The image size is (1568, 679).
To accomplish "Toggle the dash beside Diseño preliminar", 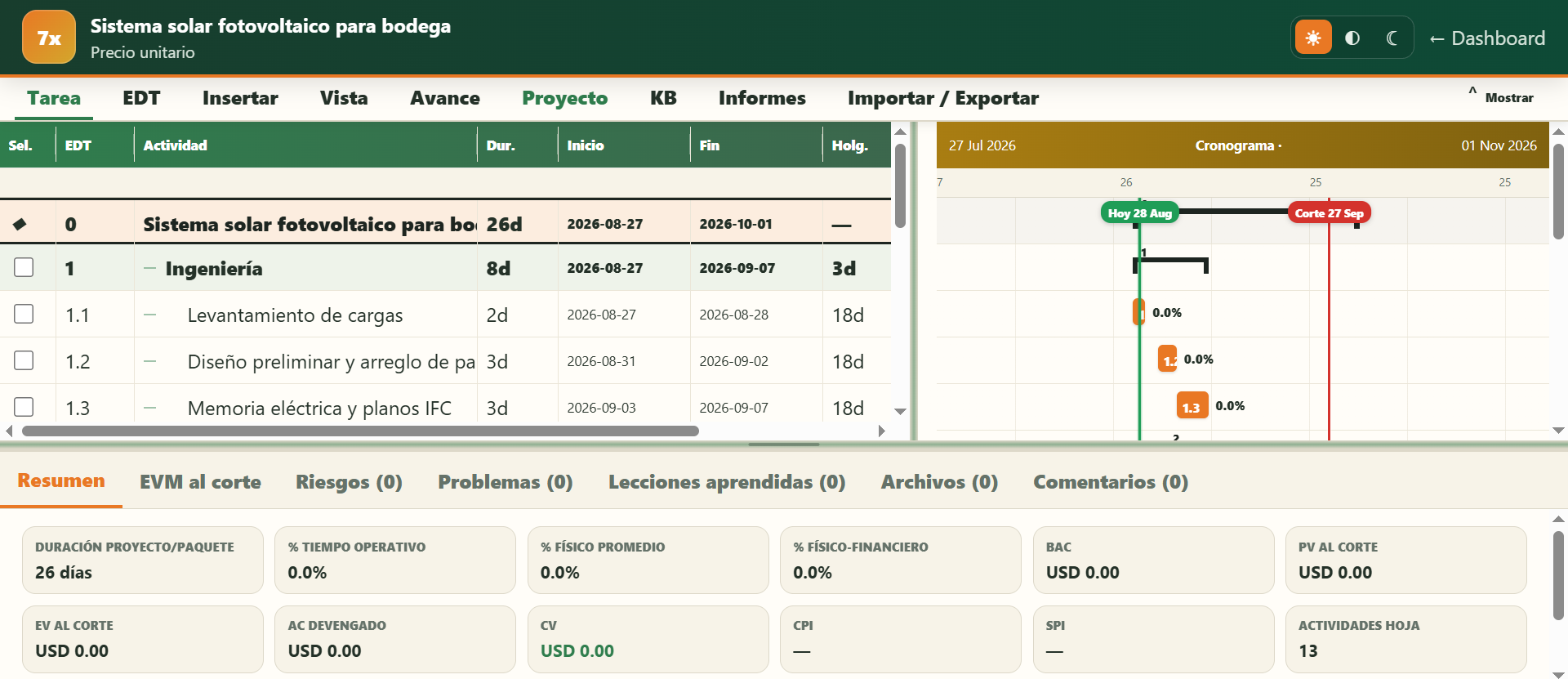I will pos(149,361).
